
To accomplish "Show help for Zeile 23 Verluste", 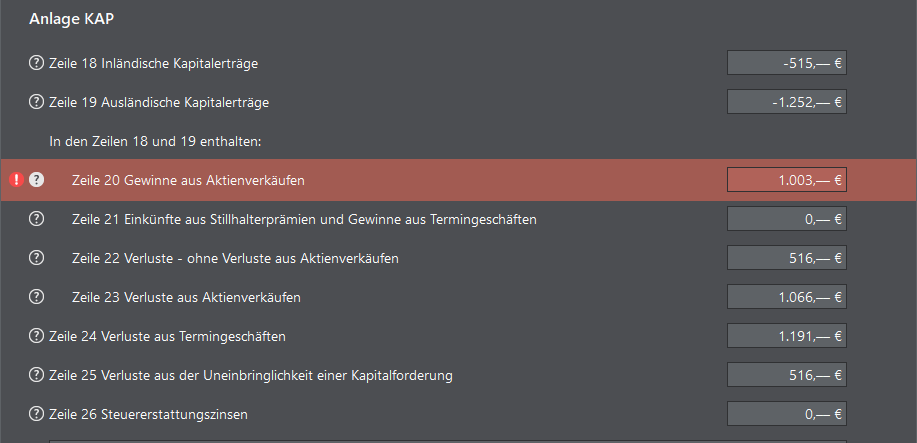I will (37, 297).
